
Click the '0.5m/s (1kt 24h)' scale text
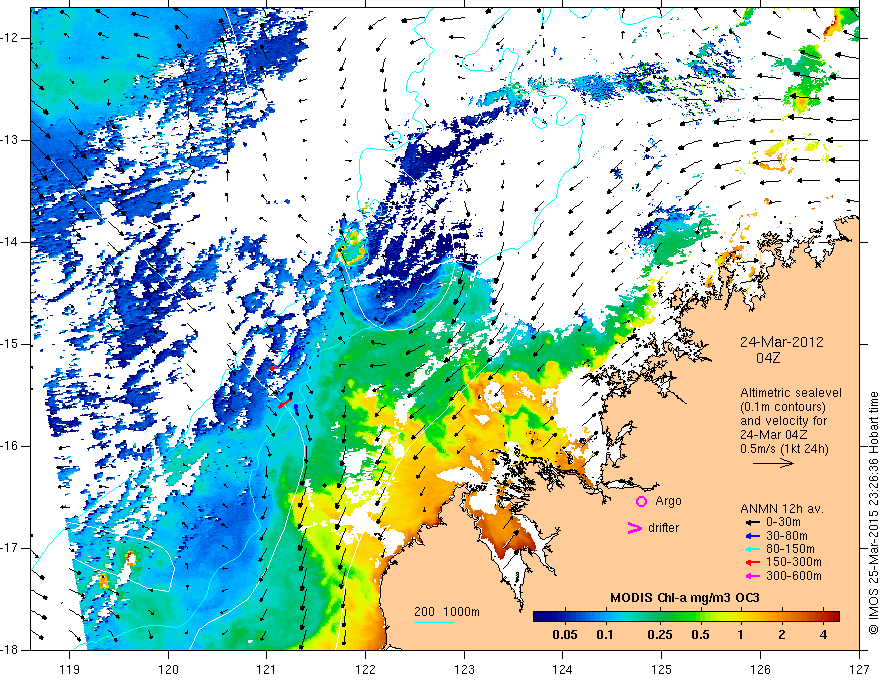784,448
